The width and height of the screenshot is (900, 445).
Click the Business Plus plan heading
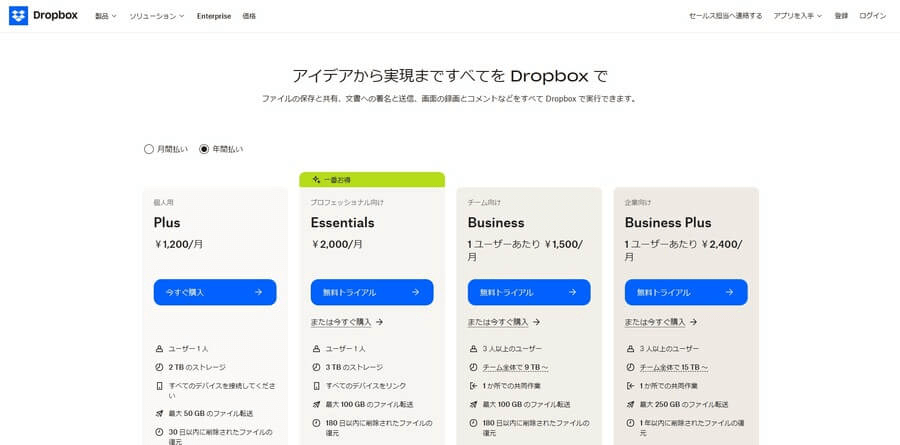(x=668, y=223)
